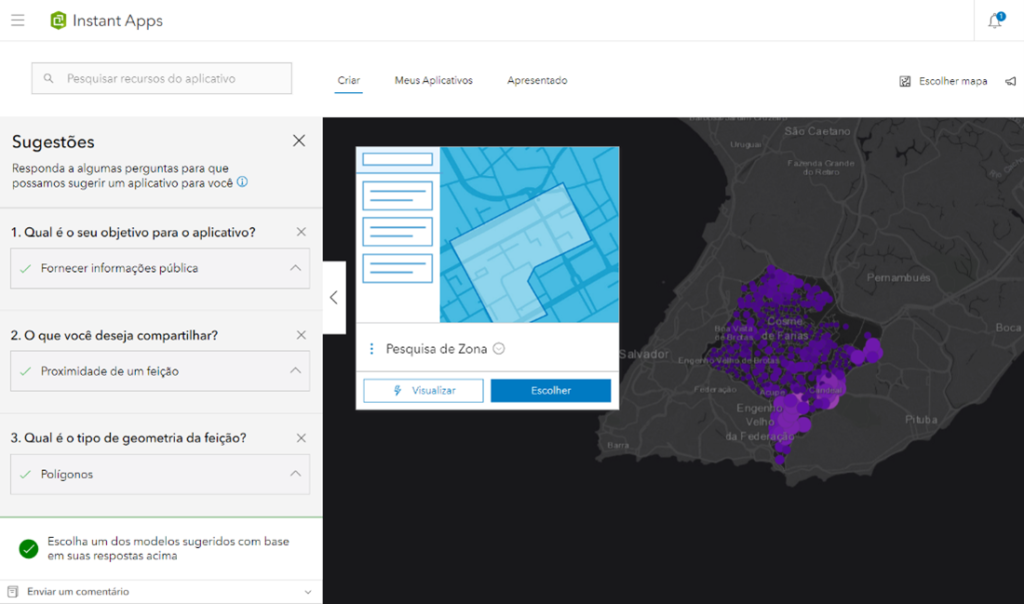Open the Instant Apps hamburger menu
This screenshot has width=1024, height=604.
pyautogui.click(x=18, y=20)
